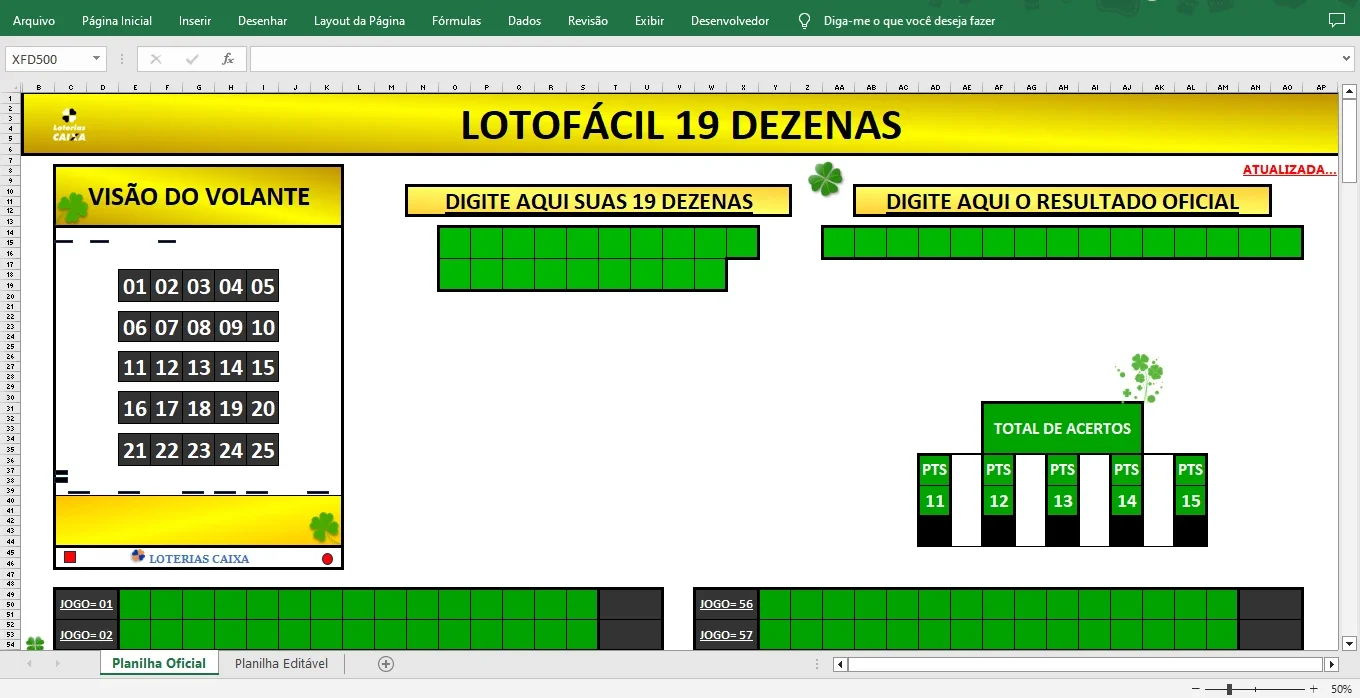The width and height of the screenshot is (1360, 698).
Task: Click the formula bar Enter checkmark icon
Action: click(192, 59)
